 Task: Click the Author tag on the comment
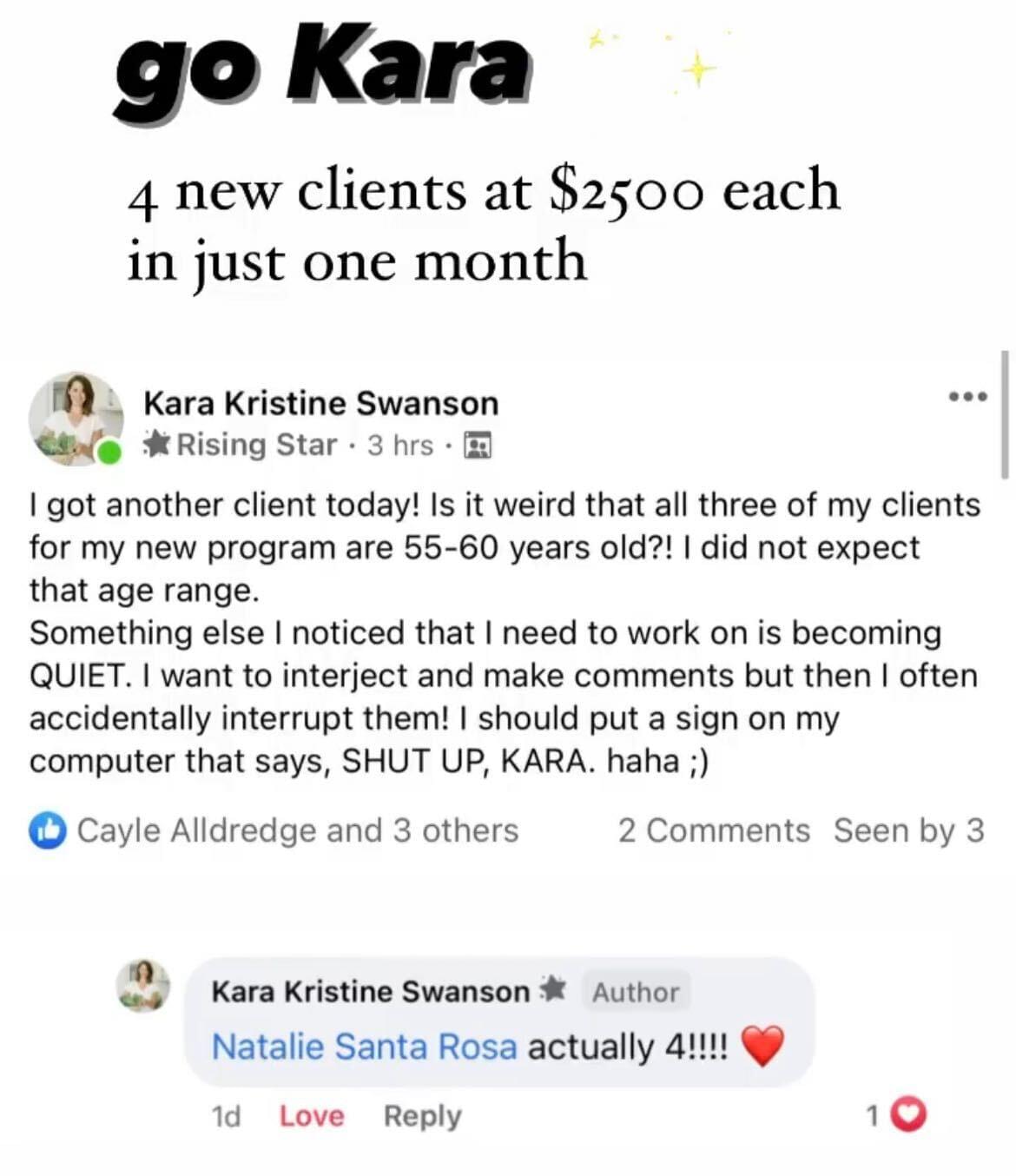coord(635,992)
